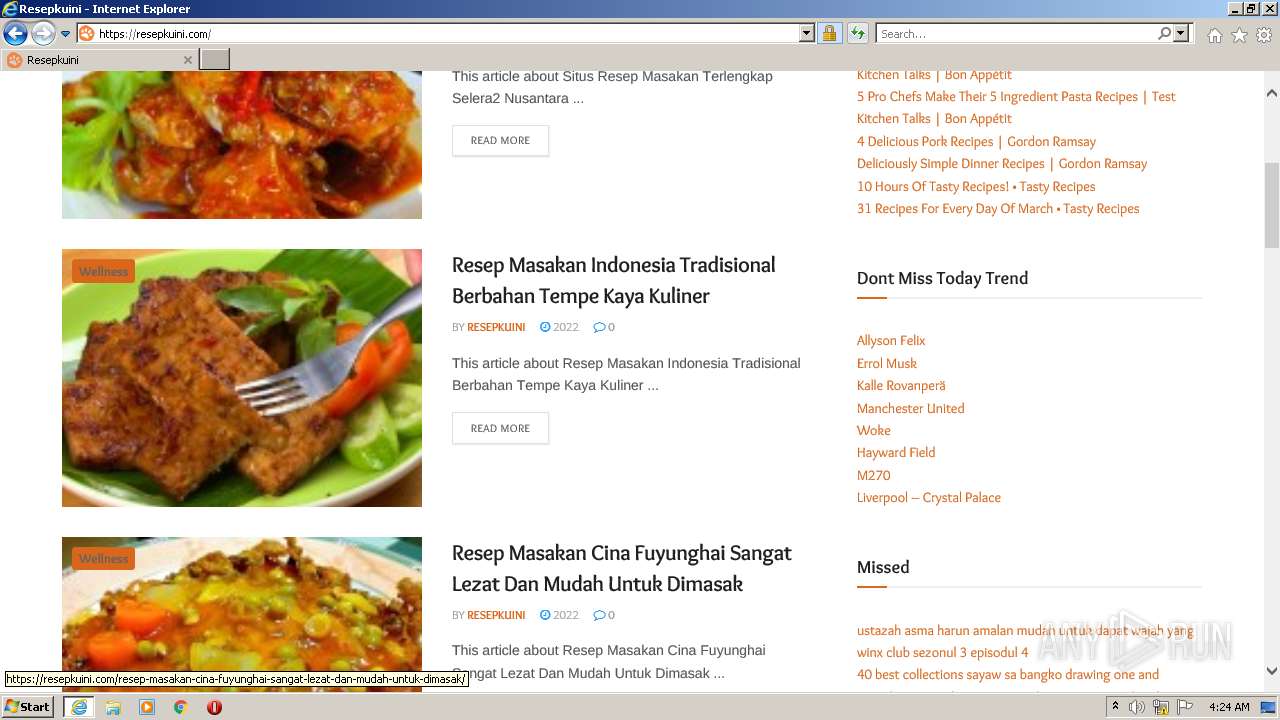Screen dimensions: 1280x720
Task: Click the magnifier search icon
Action: coord(1164,34)
